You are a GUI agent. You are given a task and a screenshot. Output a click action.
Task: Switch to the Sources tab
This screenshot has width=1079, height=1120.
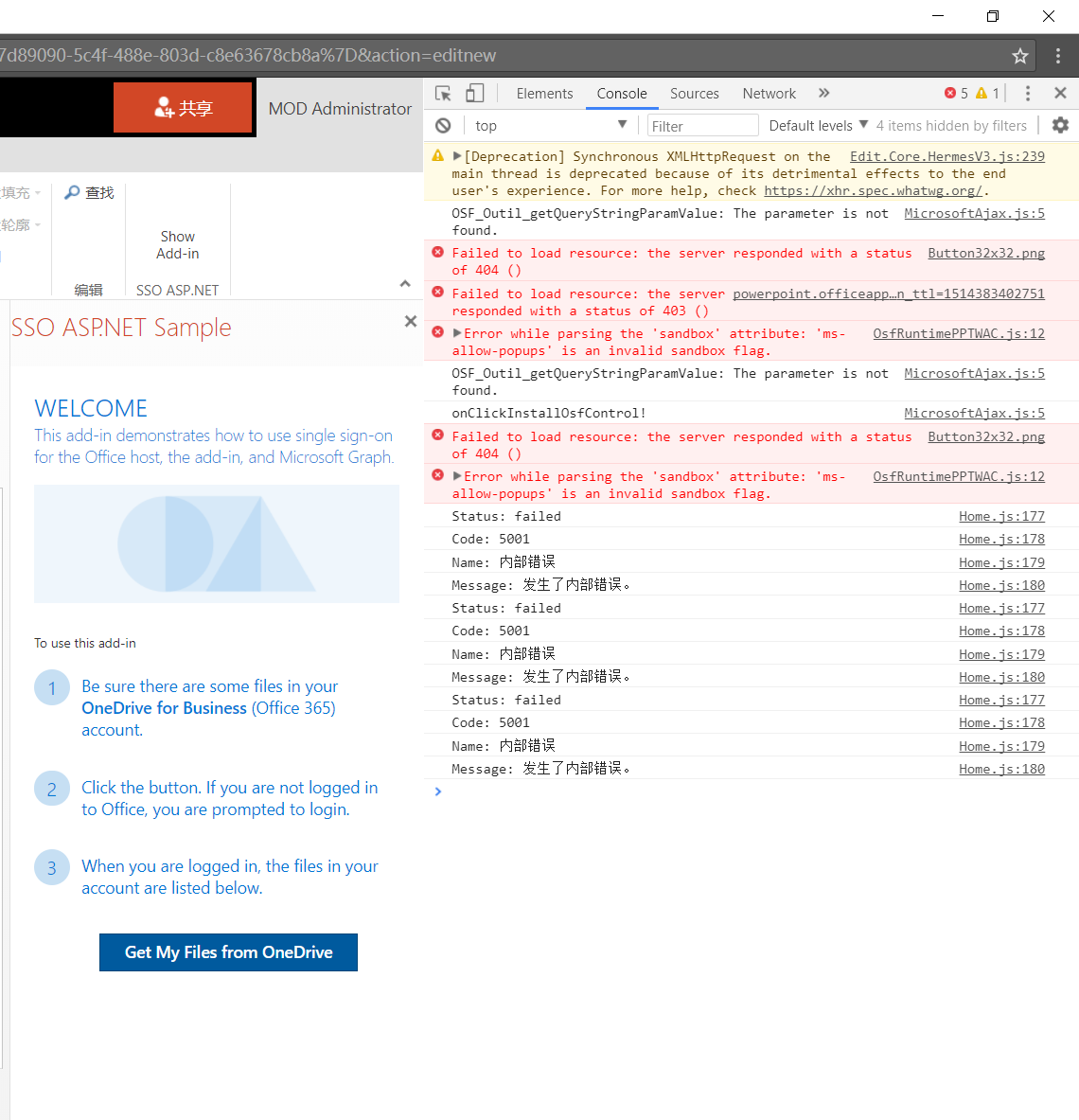pos(694,93)
